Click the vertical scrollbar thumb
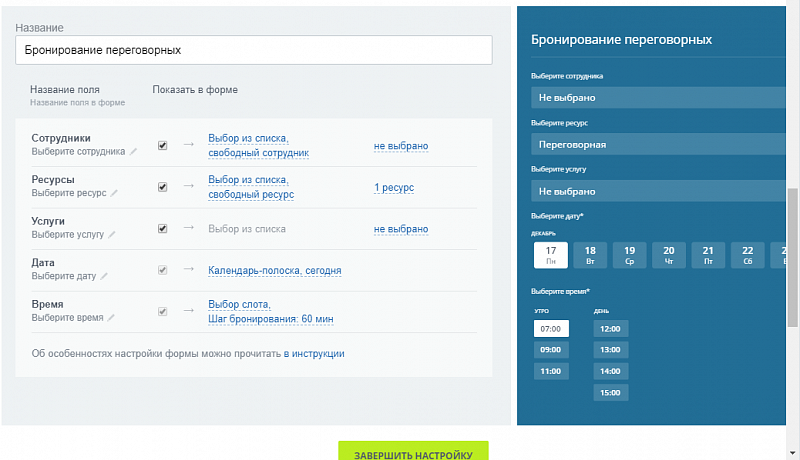 click(x=792, y=258)
